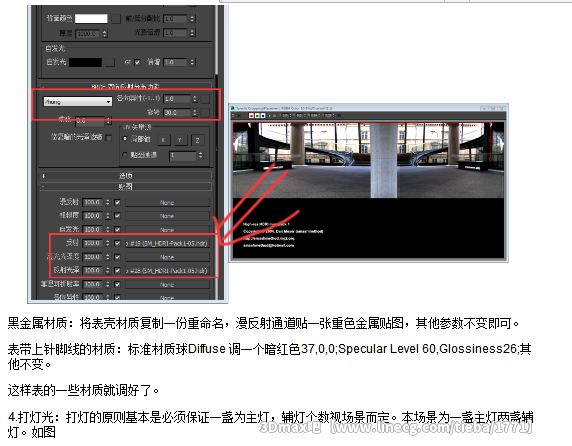This screenshot has width=572, height=446.
Task: Click spinner arrows of anisotropy value 1.0
Action: pyautogui.click(x=195, y=98)
